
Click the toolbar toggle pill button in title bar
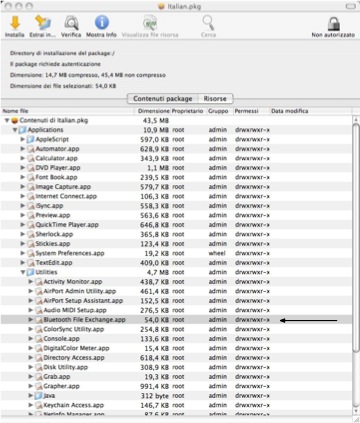pos(350,6)
